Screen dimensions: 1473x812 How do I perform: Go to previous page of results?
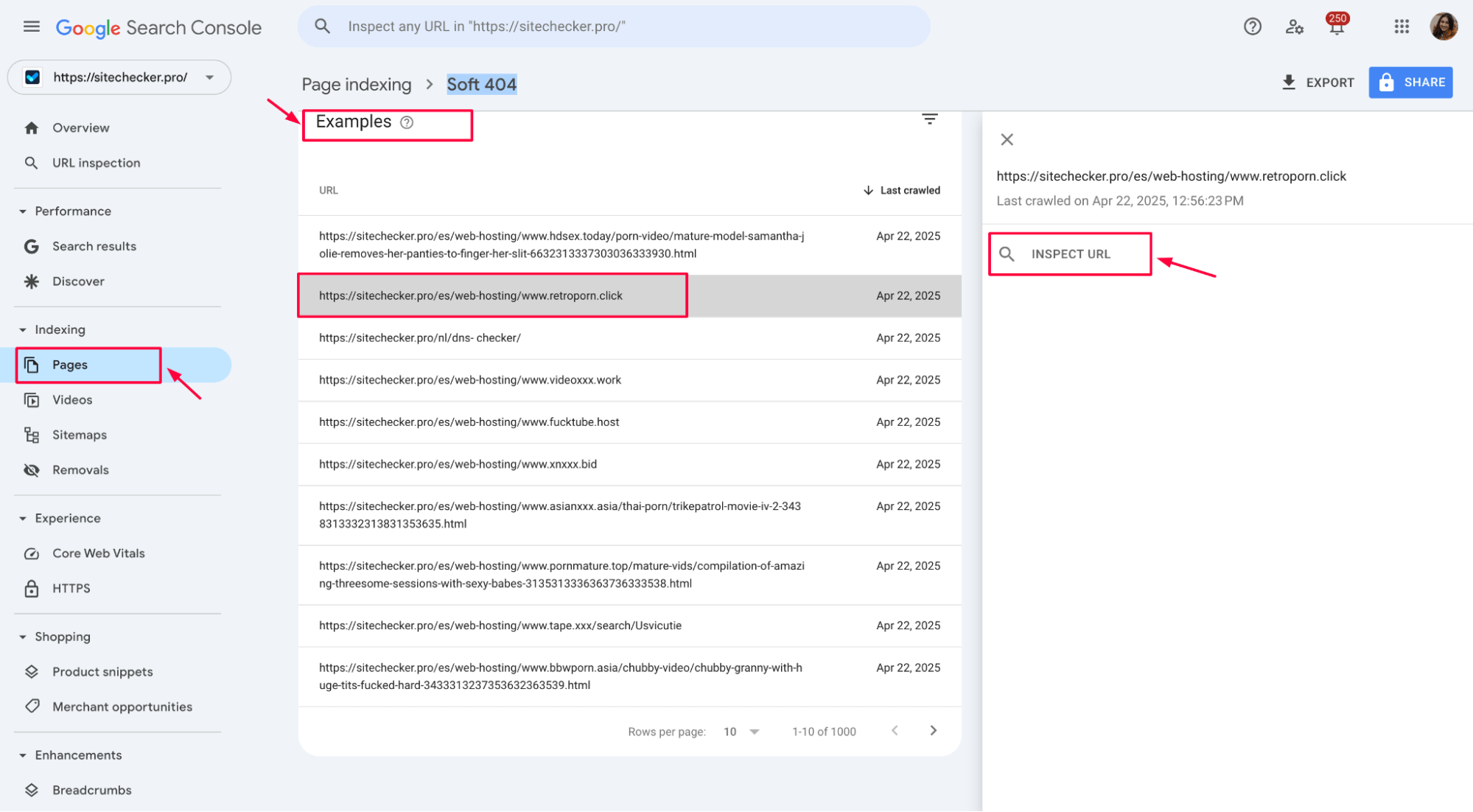(x=895, y=730)
